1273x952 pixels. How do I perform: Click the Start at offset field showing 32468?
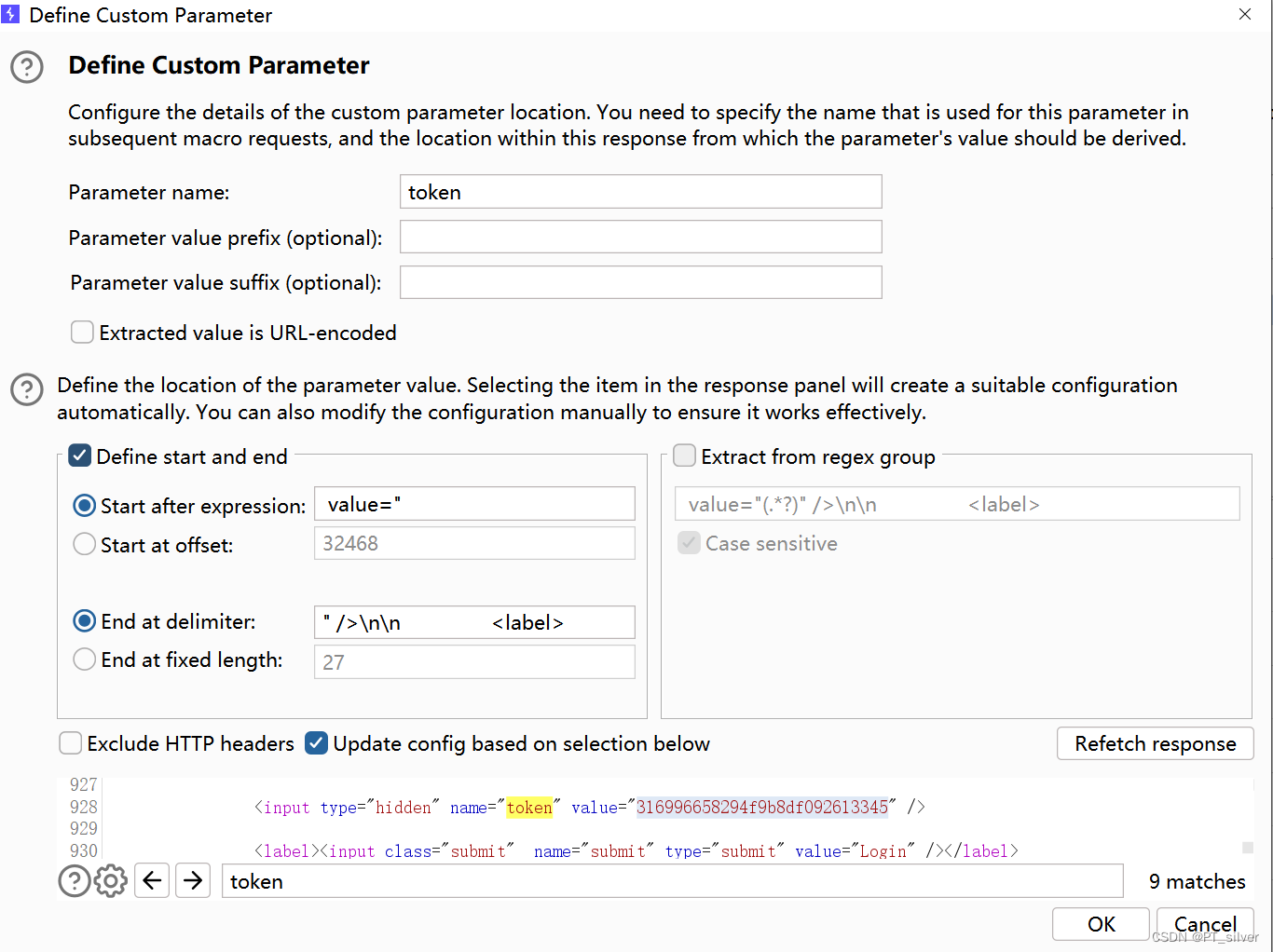[x=475, y=543]
